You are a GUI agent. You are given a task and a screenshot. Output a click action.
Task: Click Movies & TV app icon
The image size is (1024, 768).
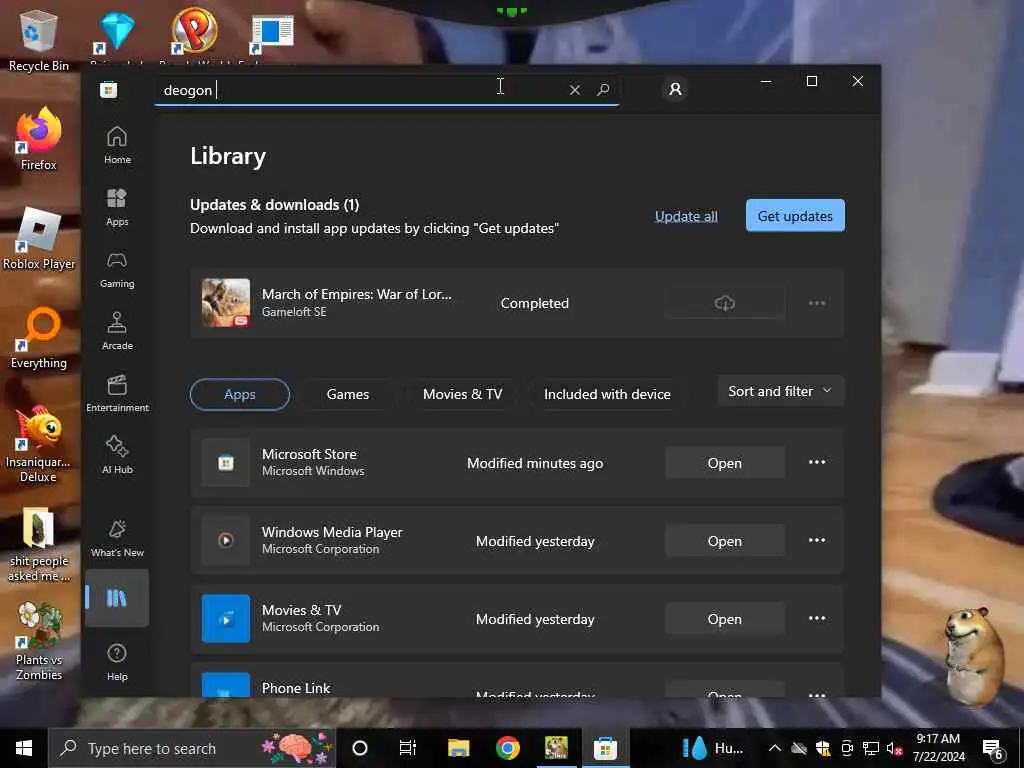click(x=226, y=618)
